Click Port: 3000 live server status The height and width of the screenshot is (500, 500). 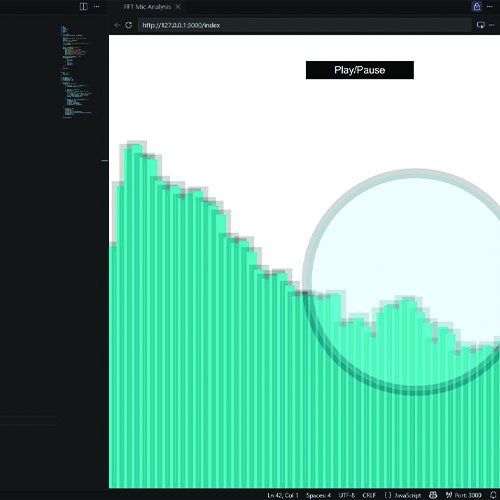464,495
